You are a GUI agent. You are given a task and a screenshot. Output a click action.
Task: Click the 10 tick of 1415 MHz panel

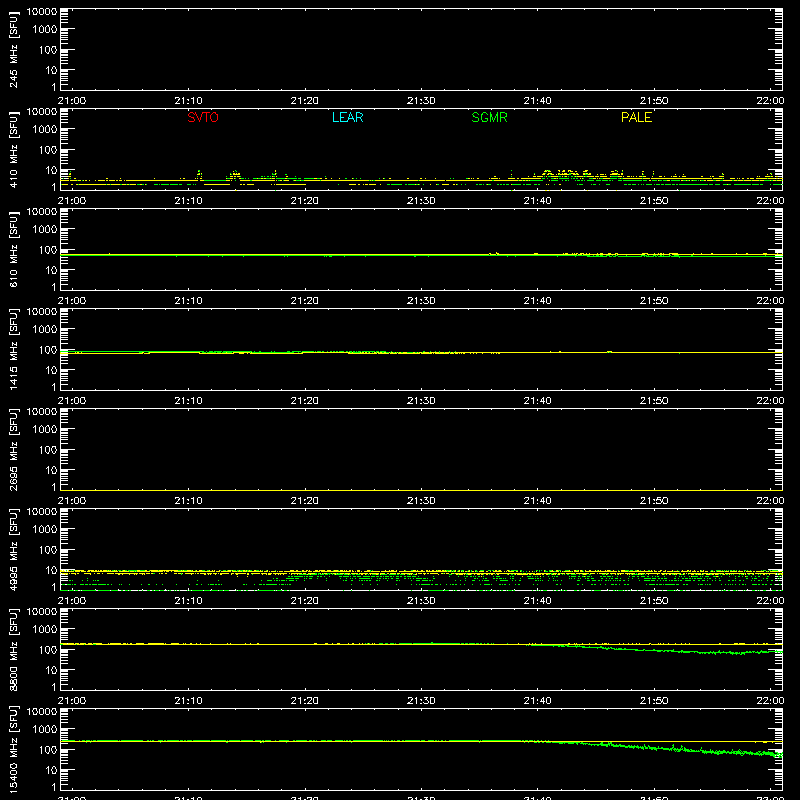click(x=51, y=370)
